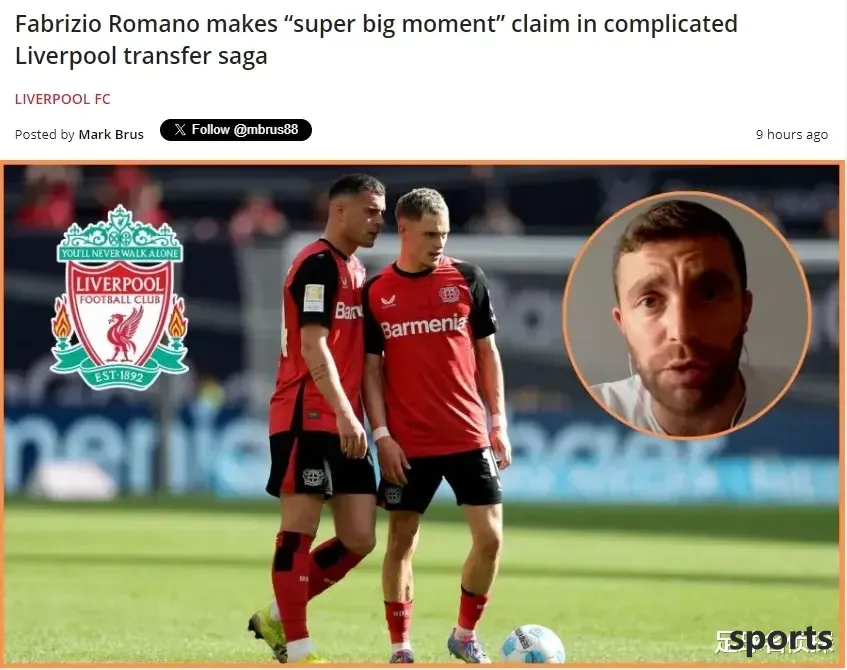Click the Leverkusen crest on left player's shorts
This screenshot has height=670, width=847.
(x=313, y=477)
